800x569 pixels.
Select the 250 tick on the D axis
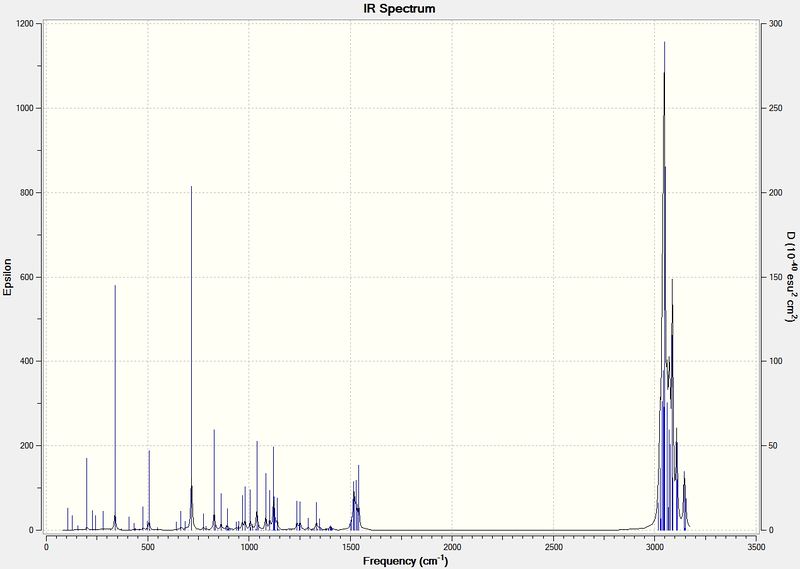click(776, 108)
